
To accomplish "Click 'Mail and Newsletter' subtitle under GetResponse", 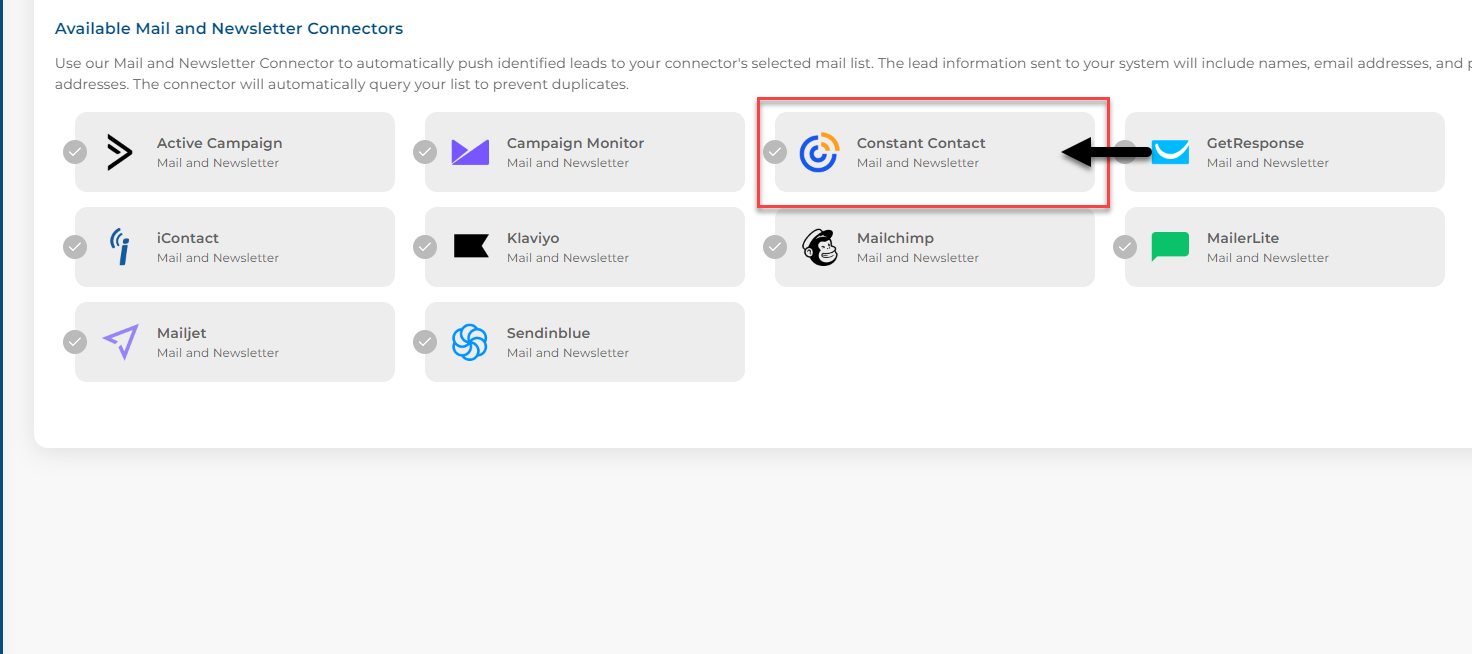I will click(1268, 163).
